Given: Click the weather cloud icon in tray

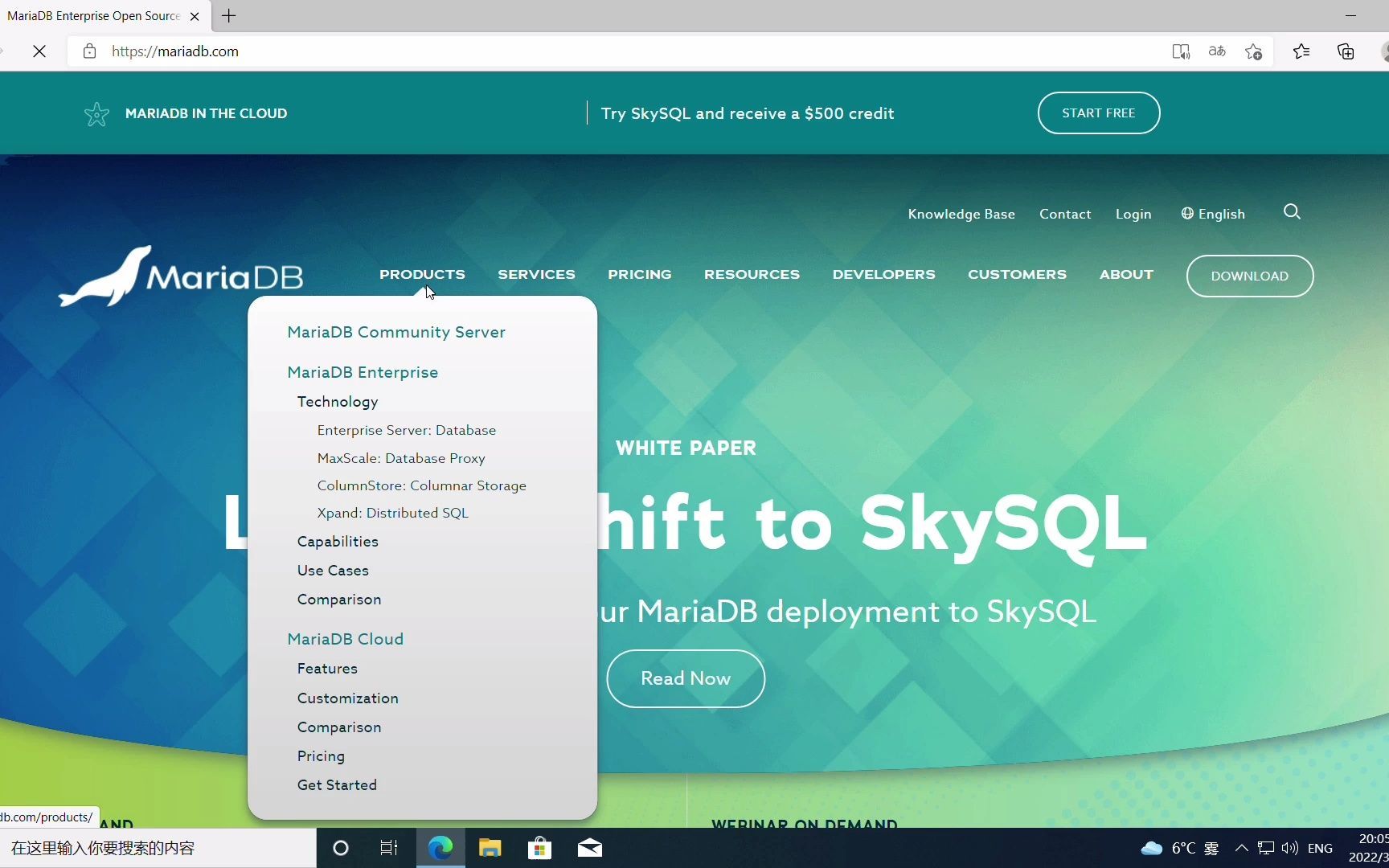Looking at the screenshot, I should (x=1152, y=848).
